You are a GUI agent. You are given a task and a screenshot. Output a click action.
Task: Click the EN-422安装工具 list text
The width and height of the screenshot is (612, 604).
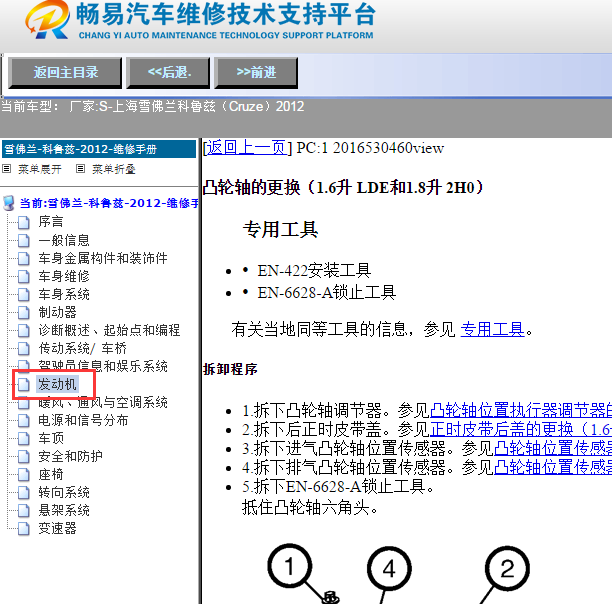click(x=314, y=270)
